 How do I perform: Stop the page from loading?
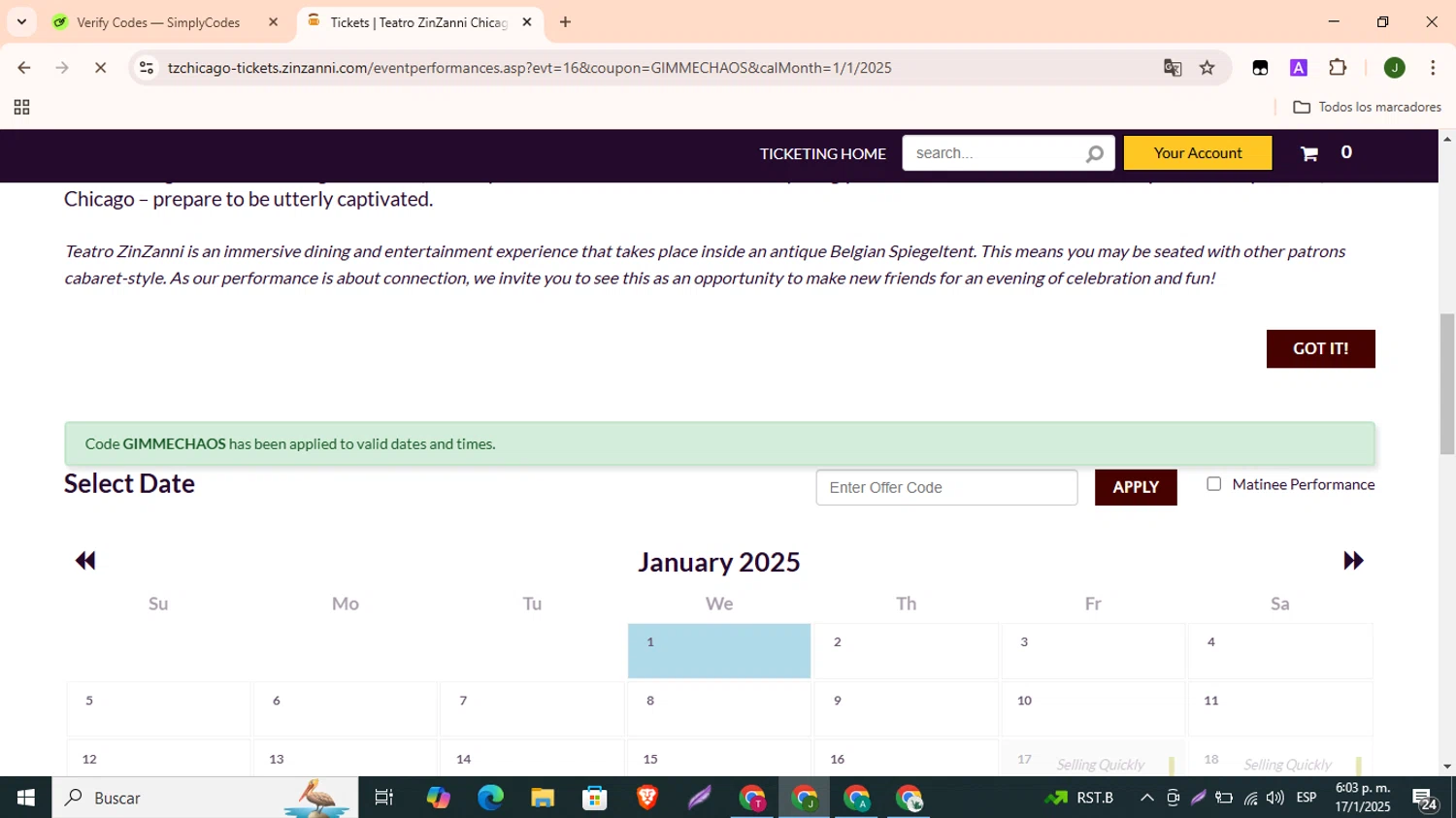100,68
